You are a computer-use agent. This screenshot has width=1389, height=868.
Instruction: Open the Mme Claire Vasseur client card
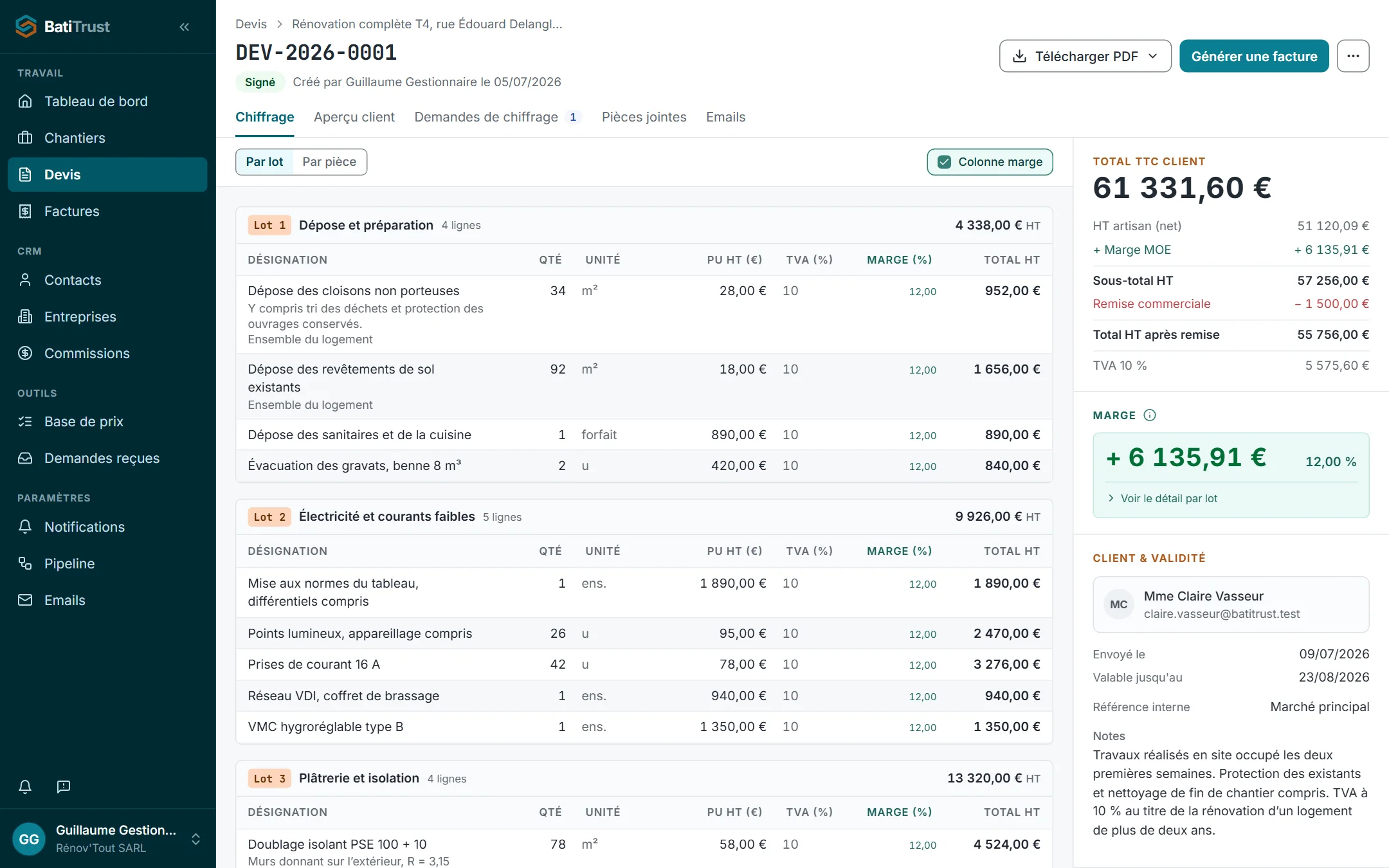[1231, 605]
